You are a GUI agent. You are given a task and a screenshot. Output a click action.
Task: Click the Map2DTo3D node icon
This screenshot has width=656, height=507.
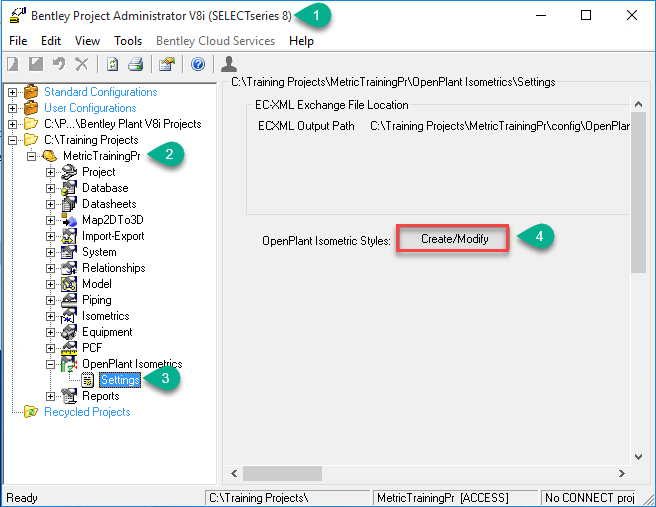(69, 220)
